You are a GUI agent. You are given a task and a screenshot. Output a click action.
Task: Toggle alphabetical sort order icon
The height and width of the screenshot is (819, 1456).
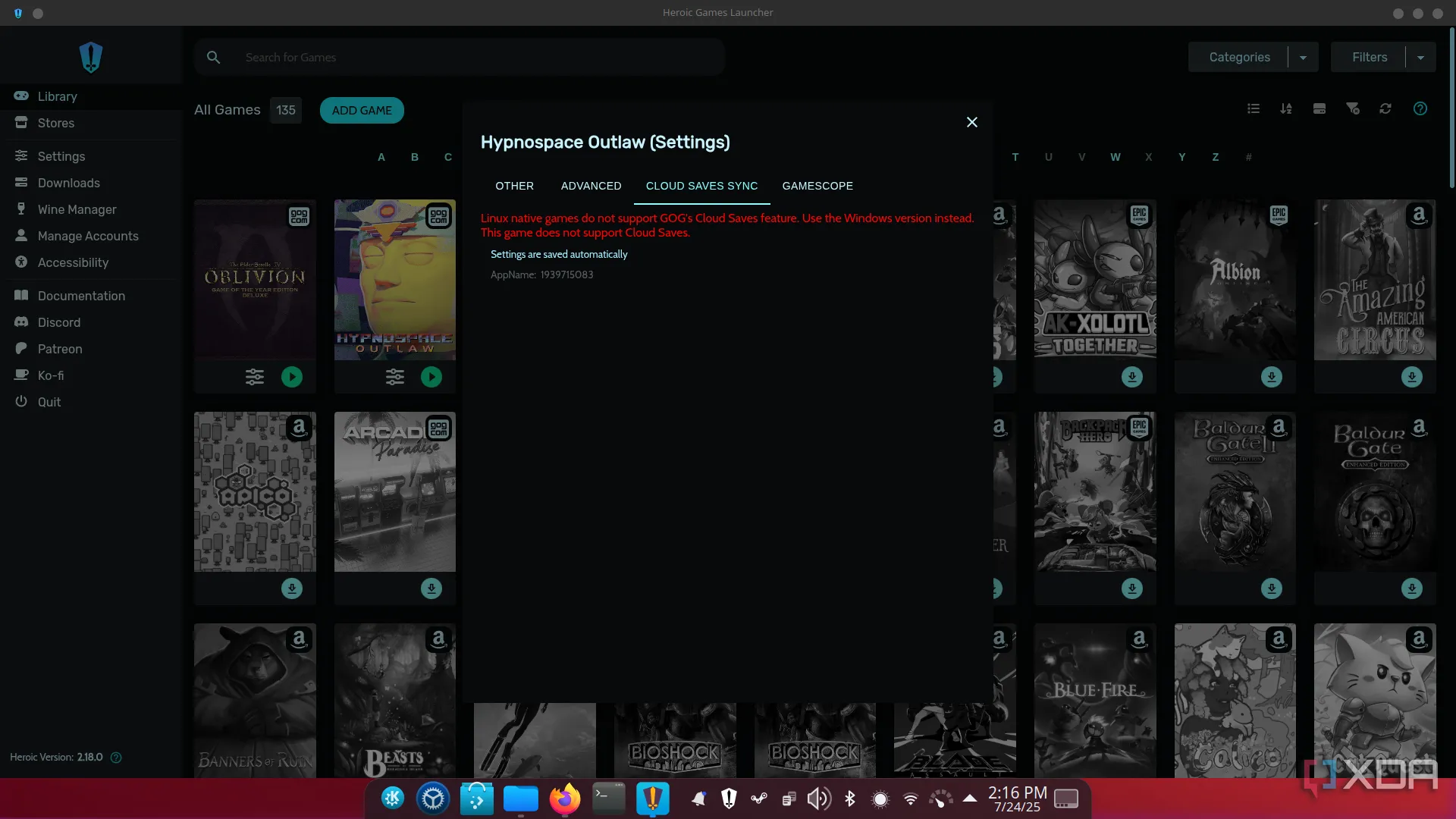(1286, 109)
